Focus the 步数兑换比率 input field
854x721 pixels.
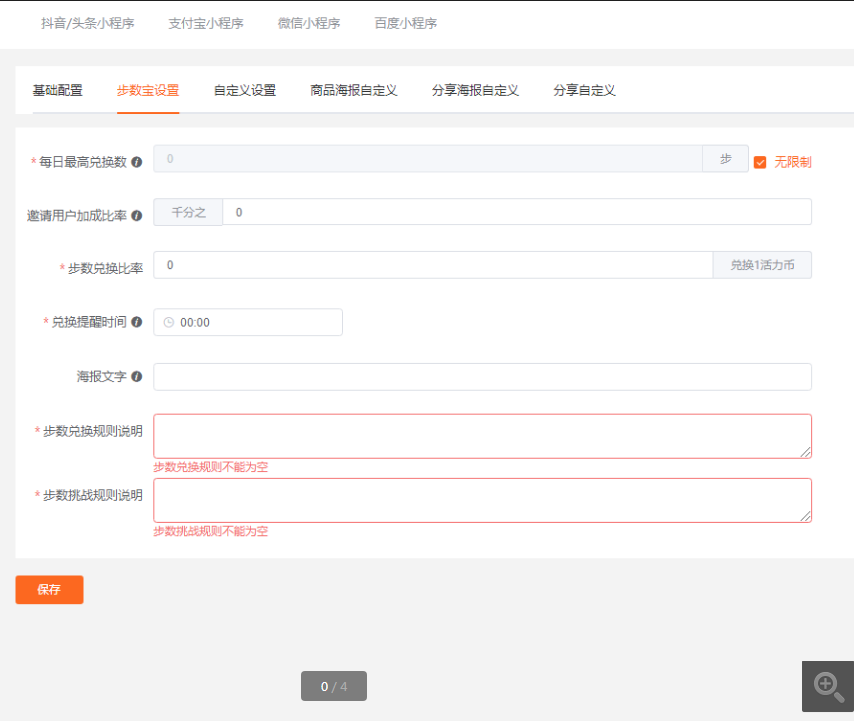coord(433,265)
